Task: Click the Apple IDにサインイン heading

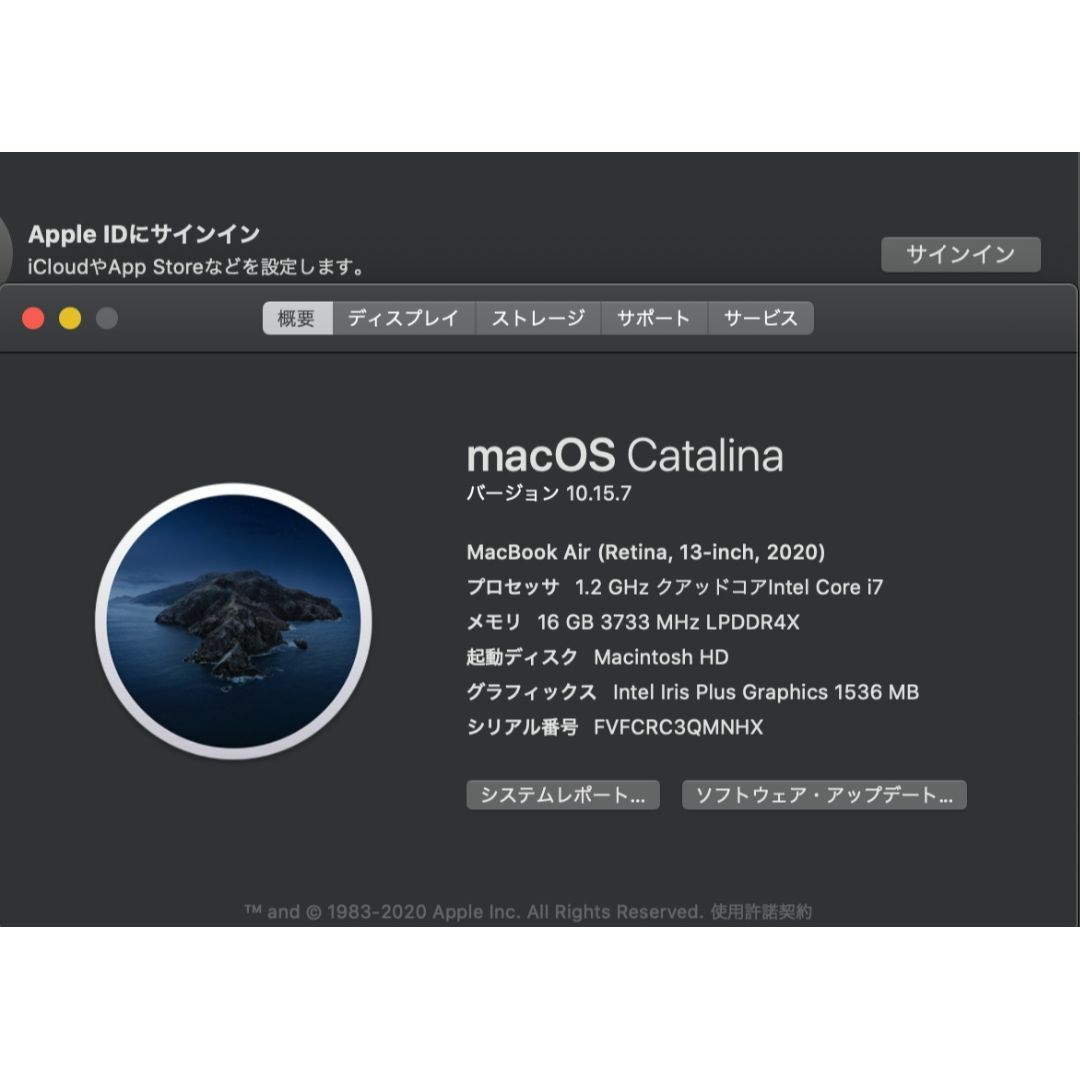Action: pyautogui.click(x=143, y=234)
